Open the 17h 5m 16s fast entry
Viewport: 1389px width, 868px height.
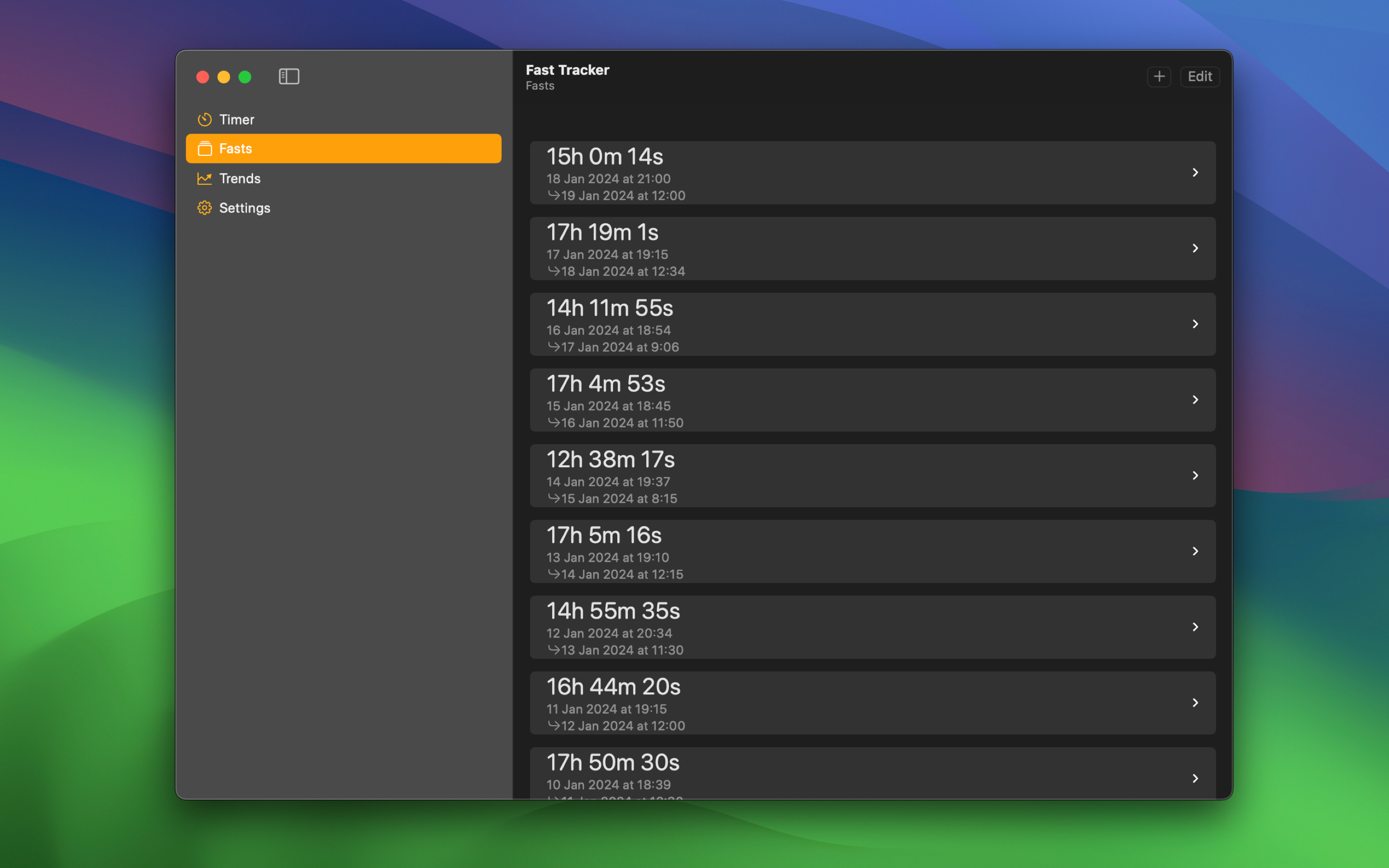(872, 552)
